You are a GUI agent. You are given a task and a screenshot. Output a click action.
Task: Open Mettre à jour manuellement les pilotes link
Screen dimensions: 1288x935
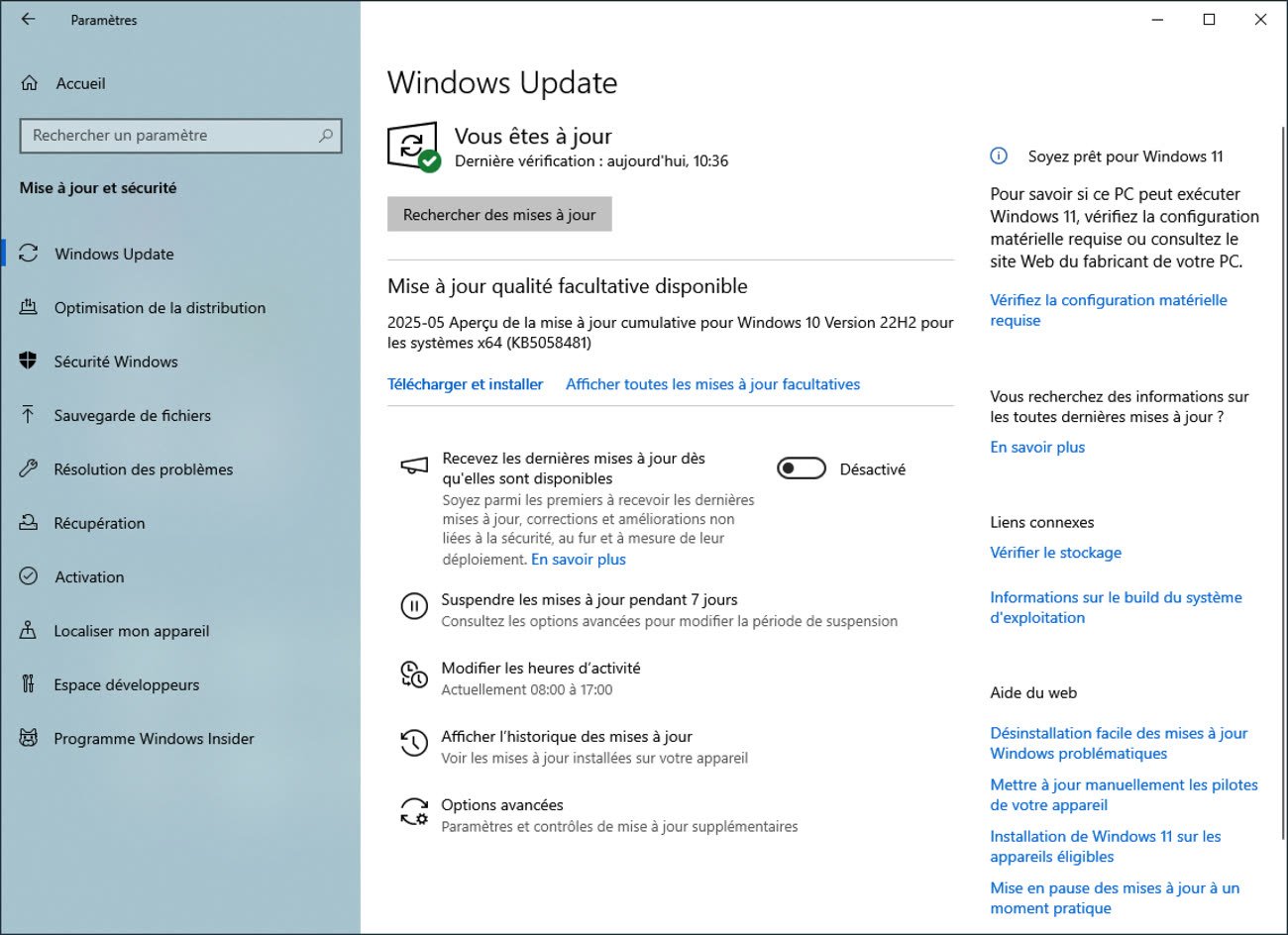(1124, 794)
